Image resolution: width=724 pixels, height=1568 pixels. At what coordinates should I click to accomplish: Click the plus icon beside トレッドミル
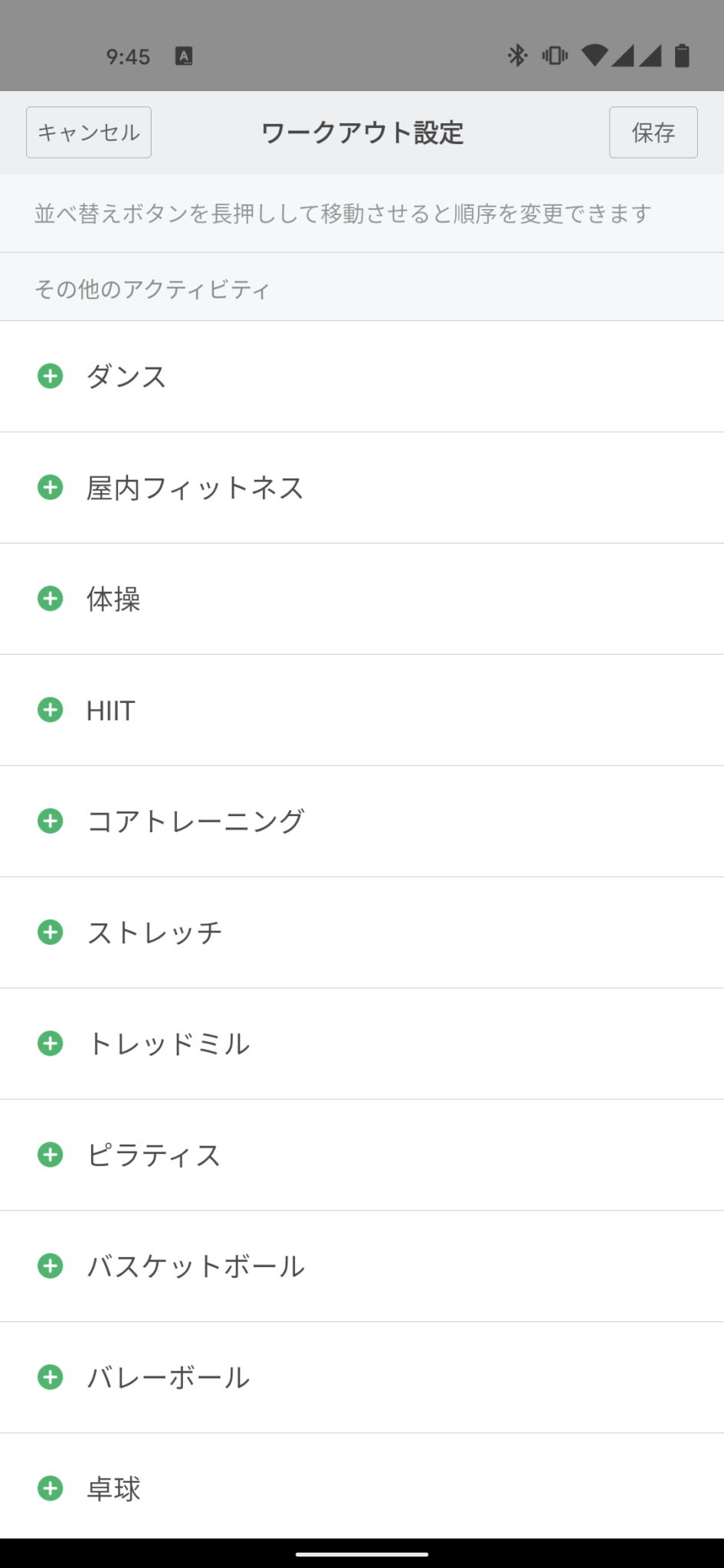(x=51, y=1044)
